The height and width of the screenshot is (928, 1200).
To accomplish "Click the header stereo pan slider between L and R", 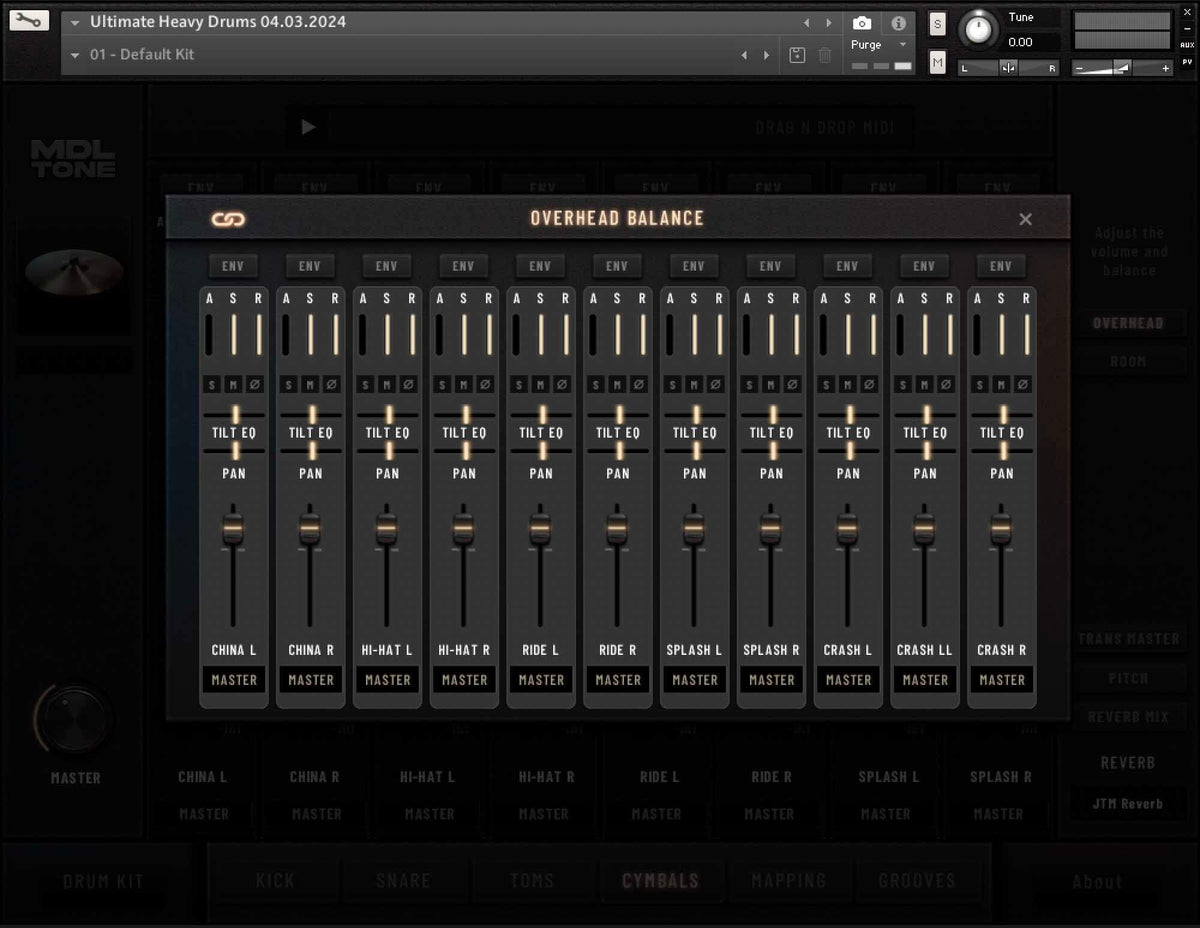I will (x=1008, y=68).
